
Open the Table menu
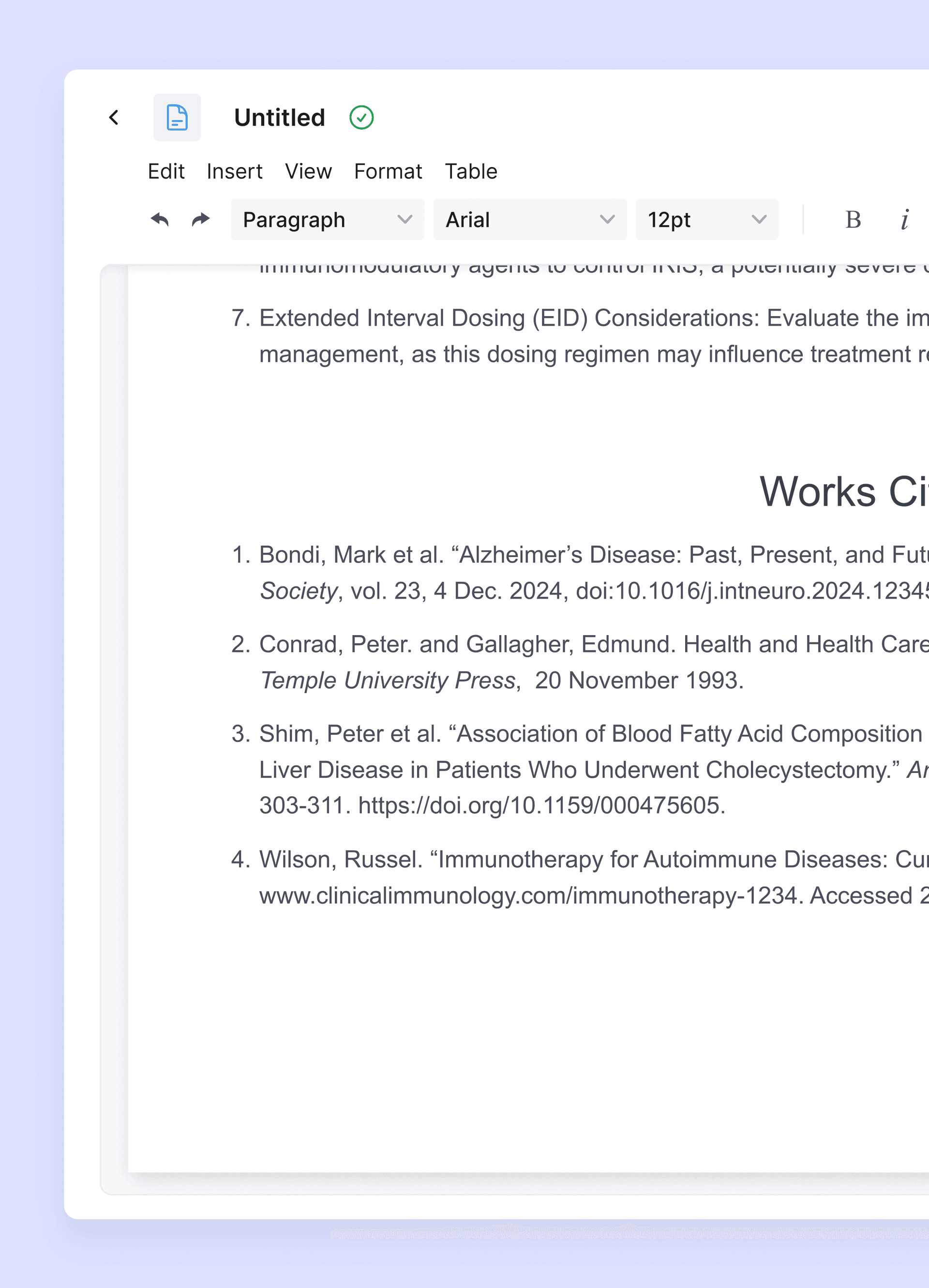471,171
